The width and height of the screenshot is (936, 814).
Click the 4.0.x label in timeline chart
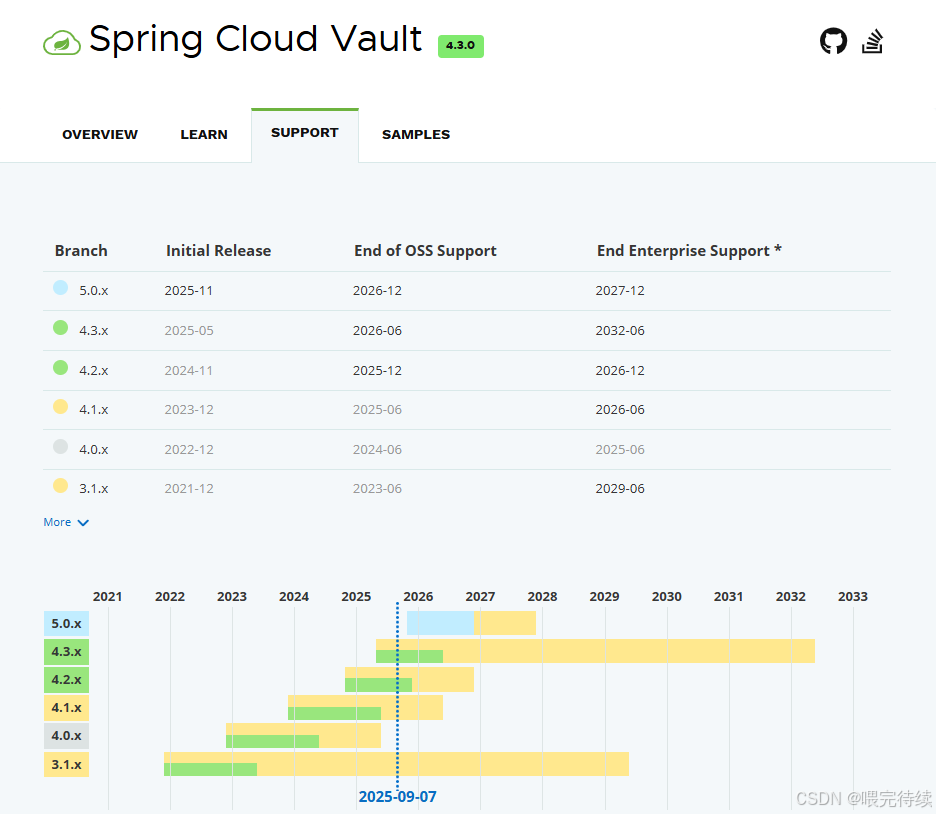[66, 736]
